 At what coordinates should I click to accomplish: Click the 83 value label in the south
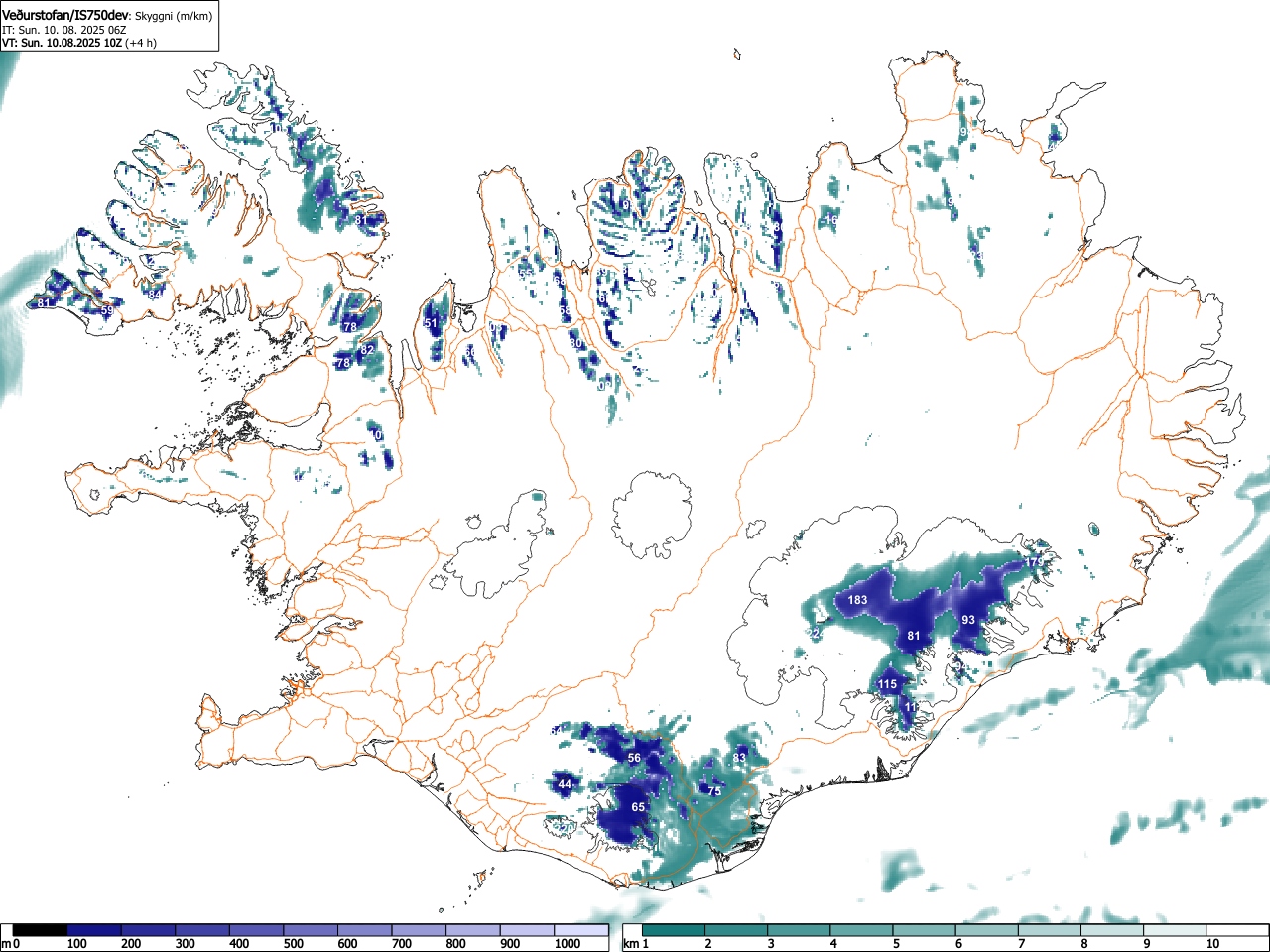[x=738, y=758]
